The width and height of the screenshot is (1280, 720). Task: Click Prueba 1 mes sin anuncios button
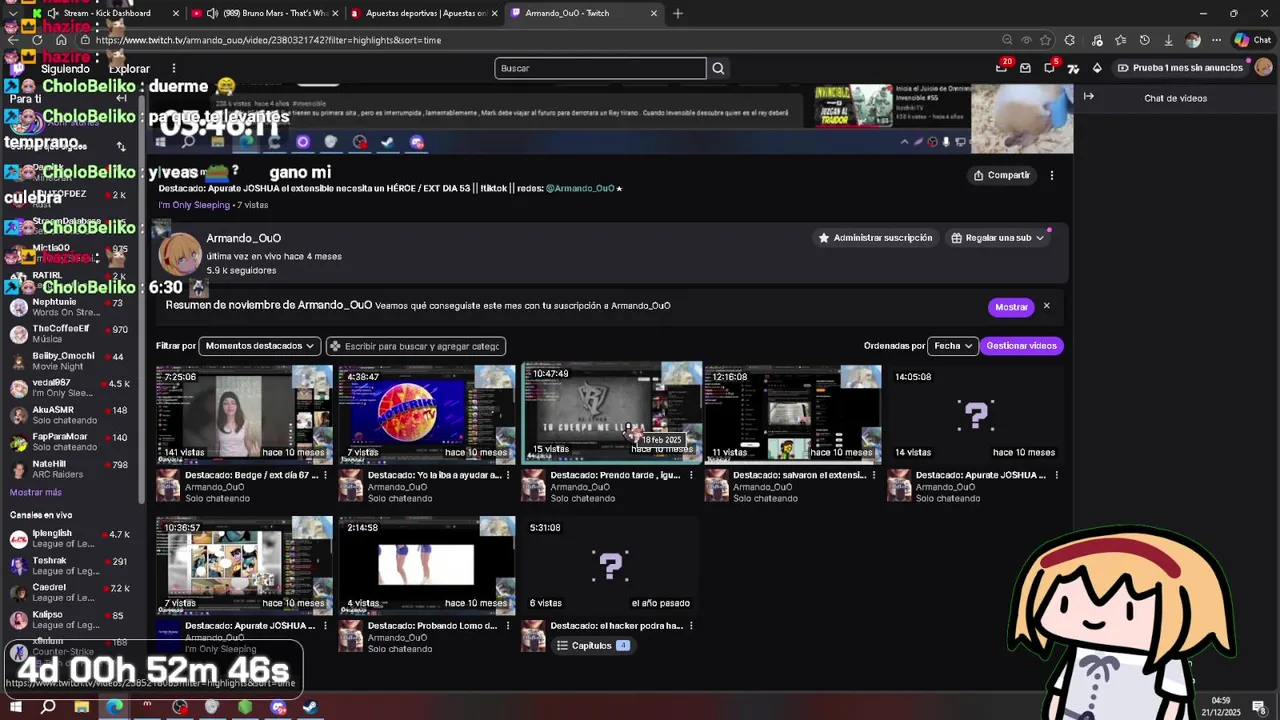pyautogui.click(x=1180, y=68)
